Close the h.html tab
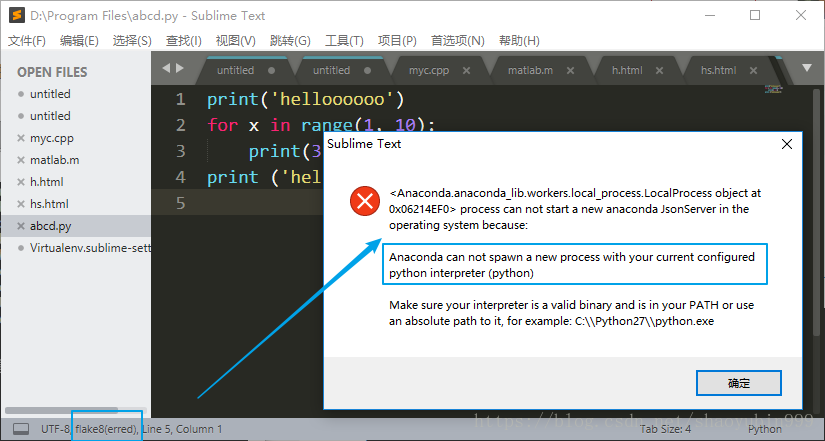The height and width of the screenshot is (441, 825). coord(659,71)
